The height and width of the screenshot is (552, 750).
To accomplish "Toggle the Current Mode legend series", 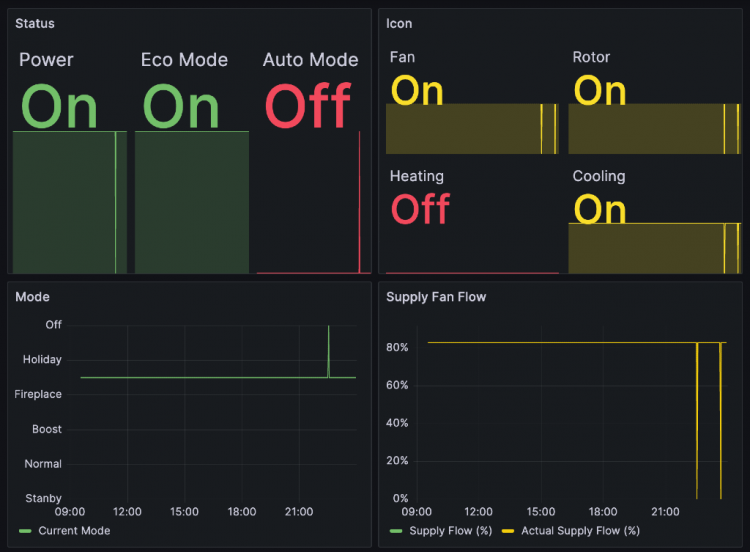I will pyautogui.click(x=73, y=531).
